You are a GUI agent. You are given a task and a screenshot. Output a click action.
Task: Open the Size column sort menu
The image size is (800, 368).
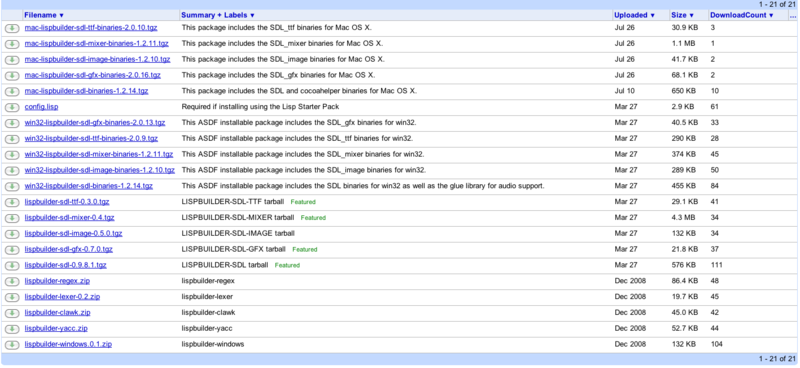[683, 15]
